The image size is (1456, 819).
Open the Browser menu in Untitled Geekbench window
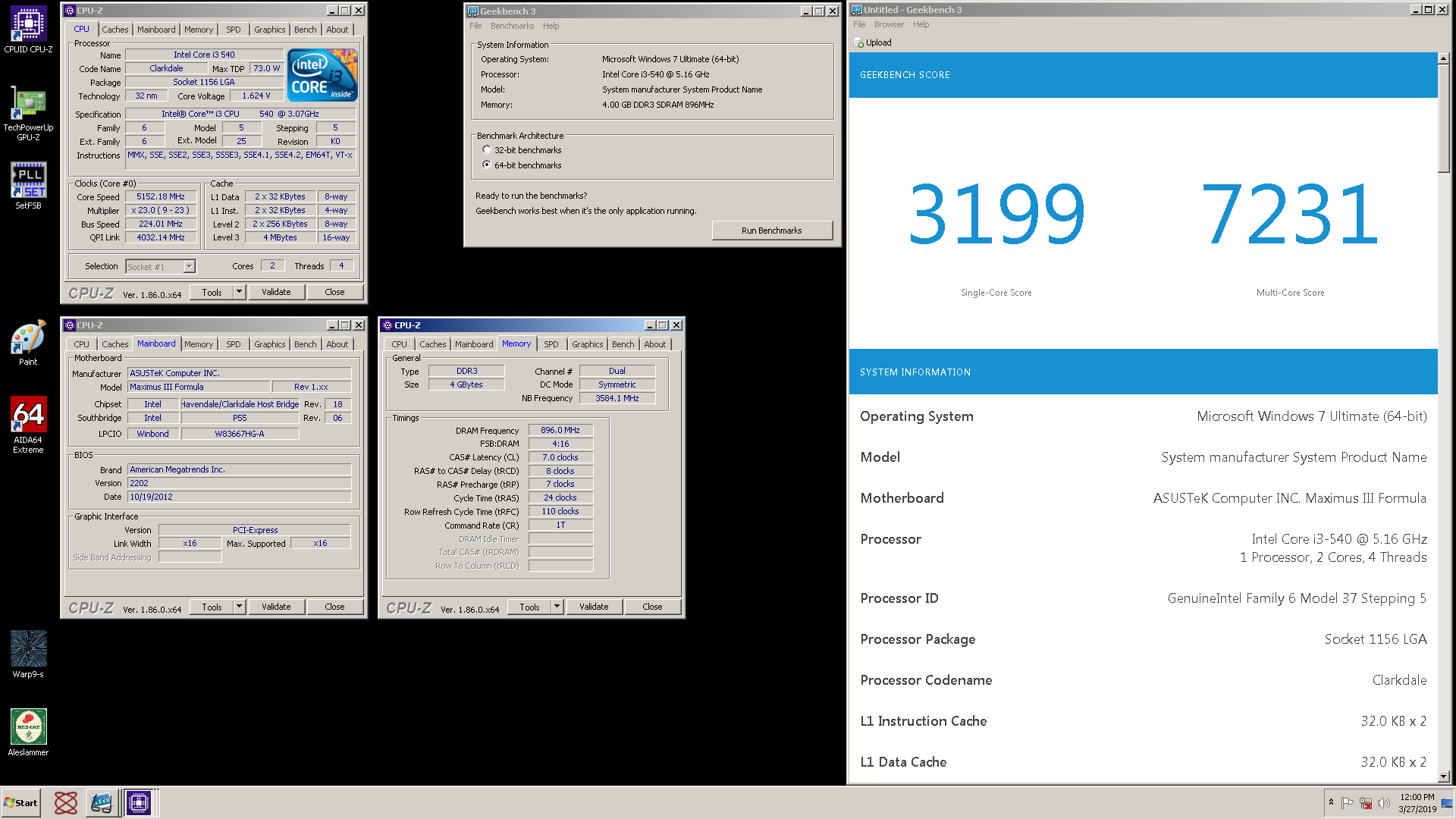point(889,24)
